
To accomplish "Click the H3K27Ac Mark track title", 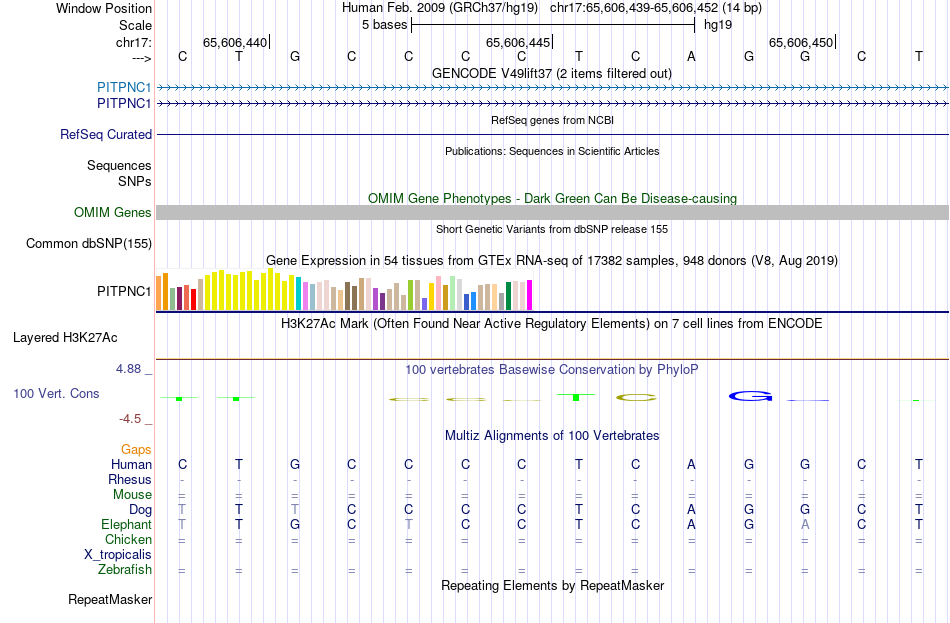I will click(552, 323).
